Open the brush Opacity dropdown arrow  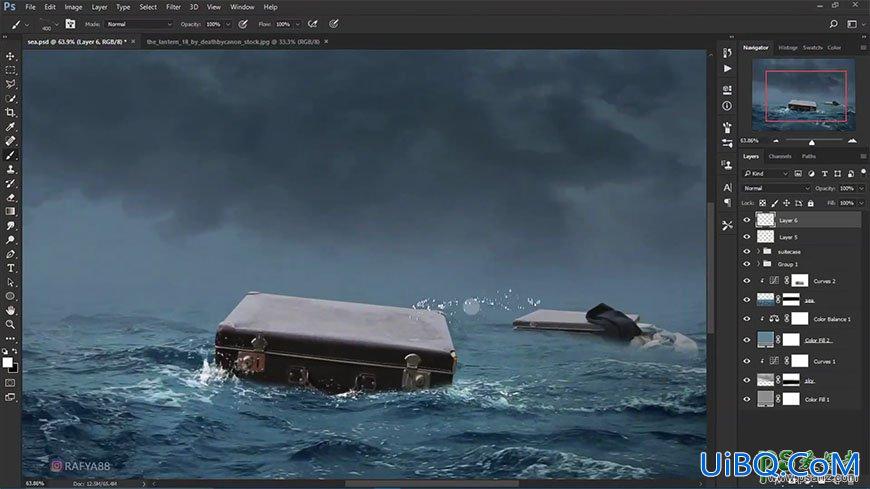pos(227,24)
